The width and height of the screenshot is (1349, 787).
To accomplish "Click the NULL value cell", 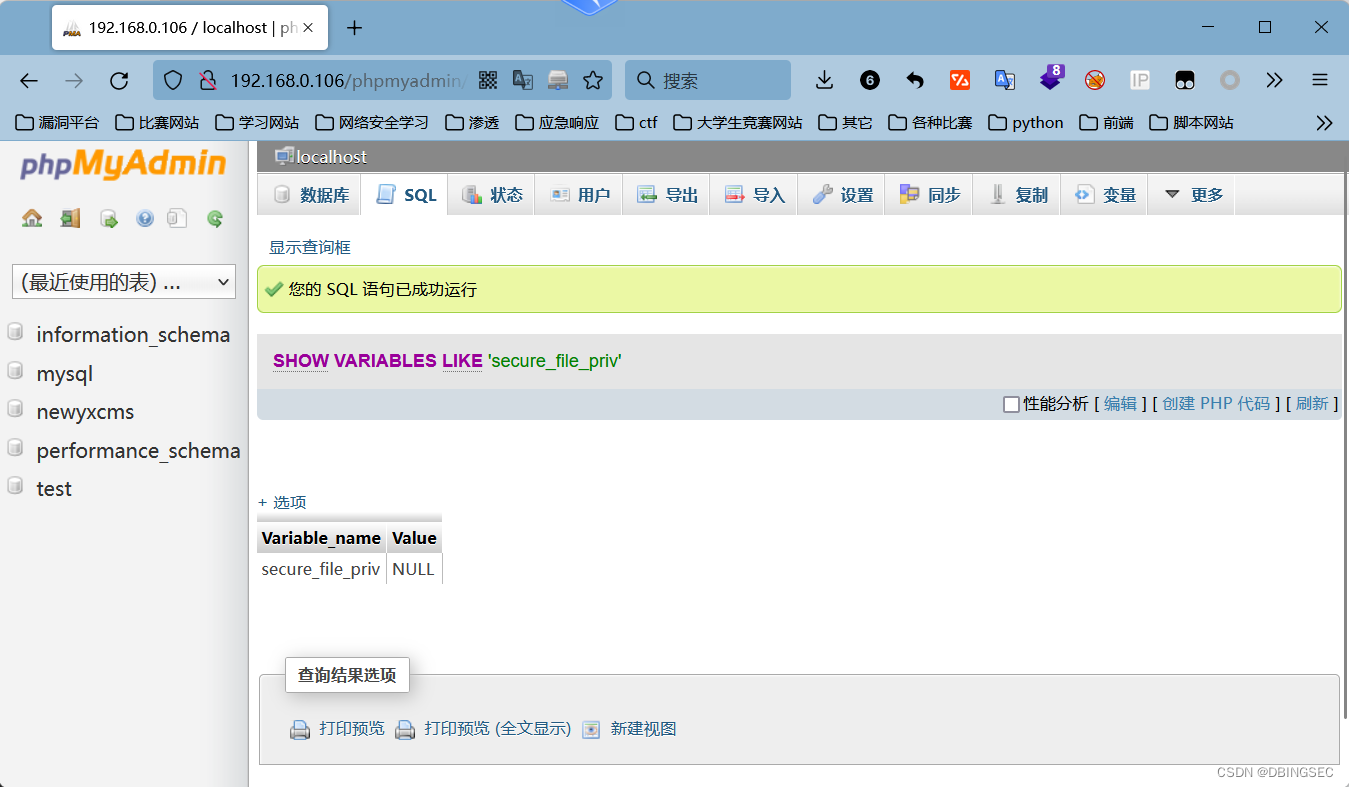I will point(414,569).
